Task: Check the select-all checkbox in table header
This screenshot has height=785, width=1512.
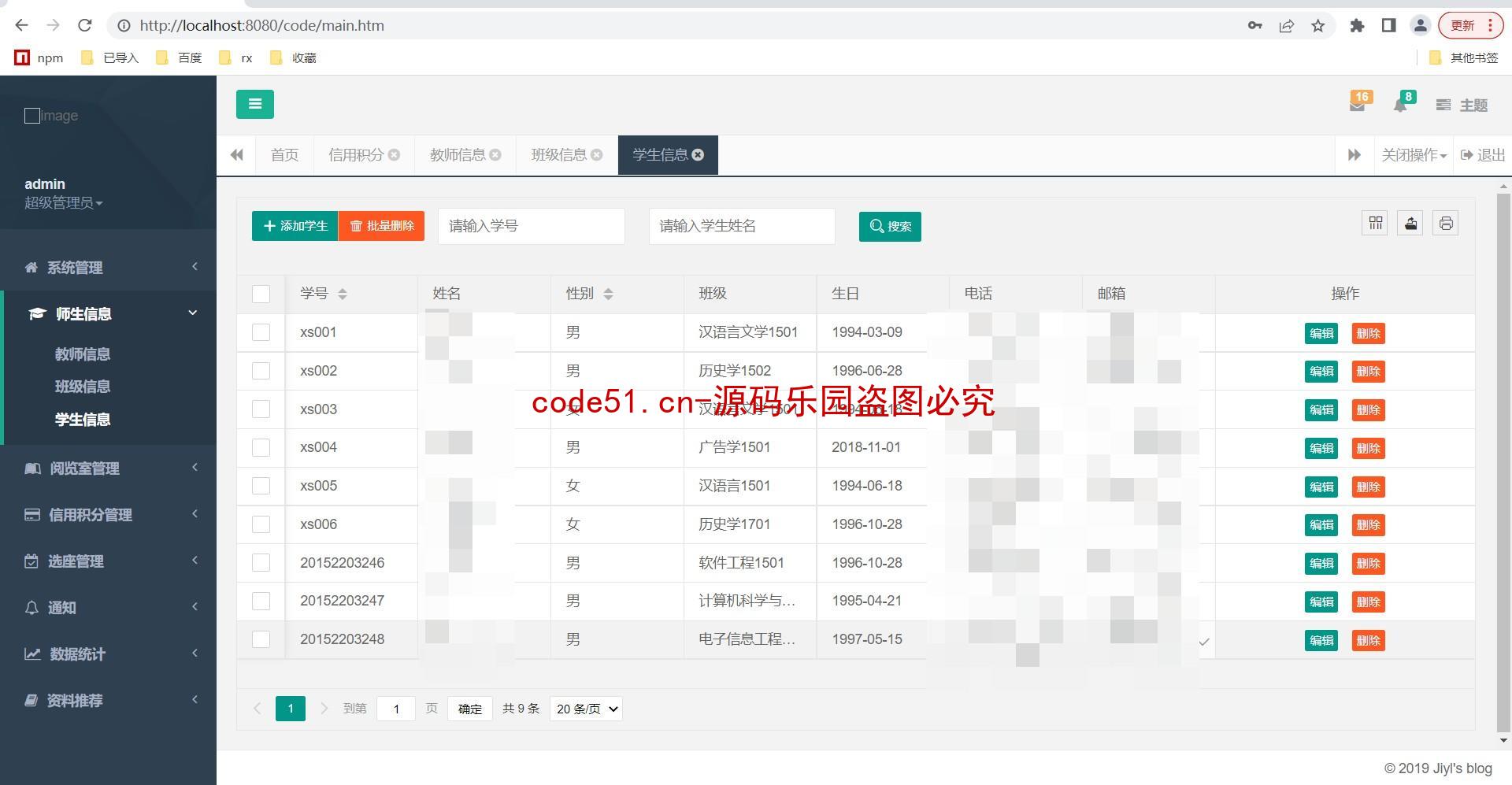Action: (261, 294)
